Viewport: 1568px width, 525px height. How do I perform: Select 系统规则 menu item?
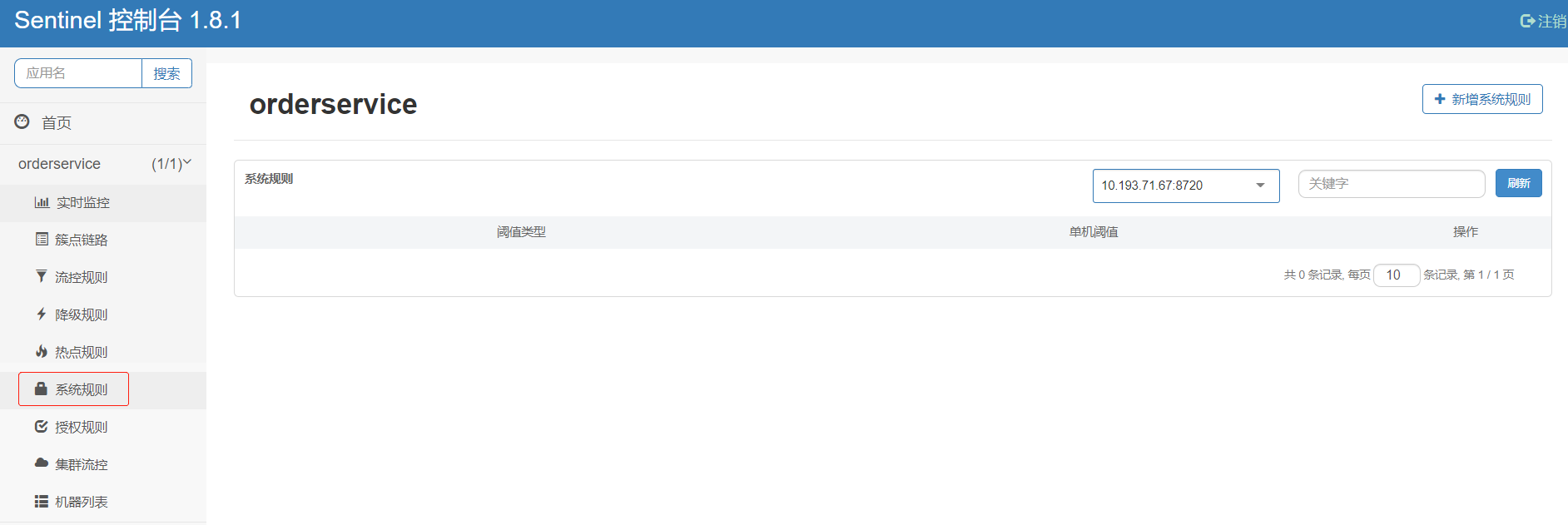coord(103,390)
